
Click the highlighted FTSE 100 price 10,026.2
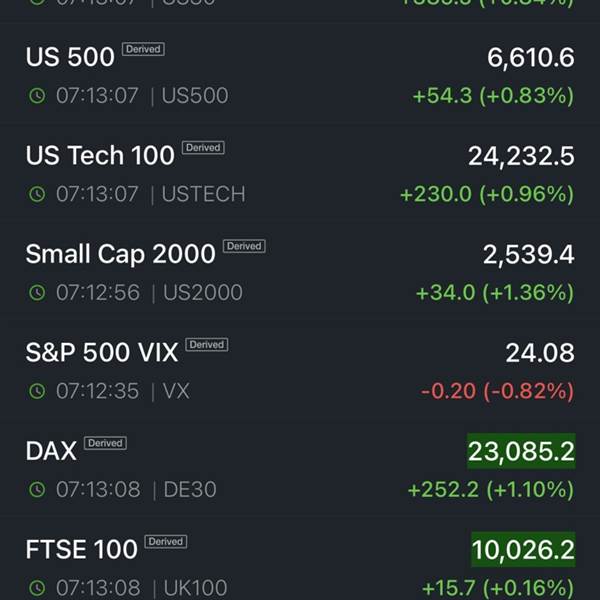point(523,550)
